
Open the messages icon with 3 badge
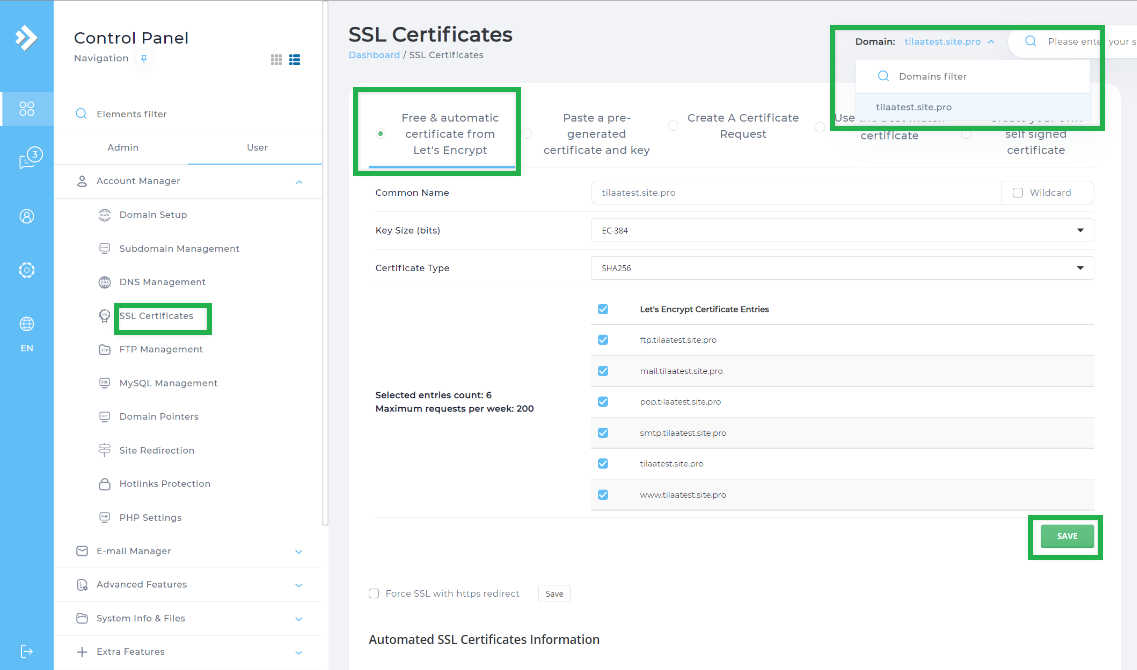(30, 158)
